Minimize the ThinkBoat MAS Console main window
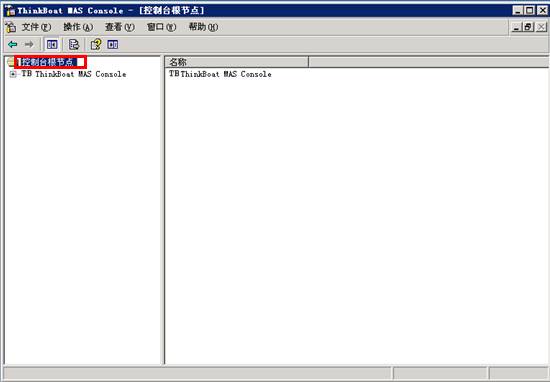 point(517,10)
